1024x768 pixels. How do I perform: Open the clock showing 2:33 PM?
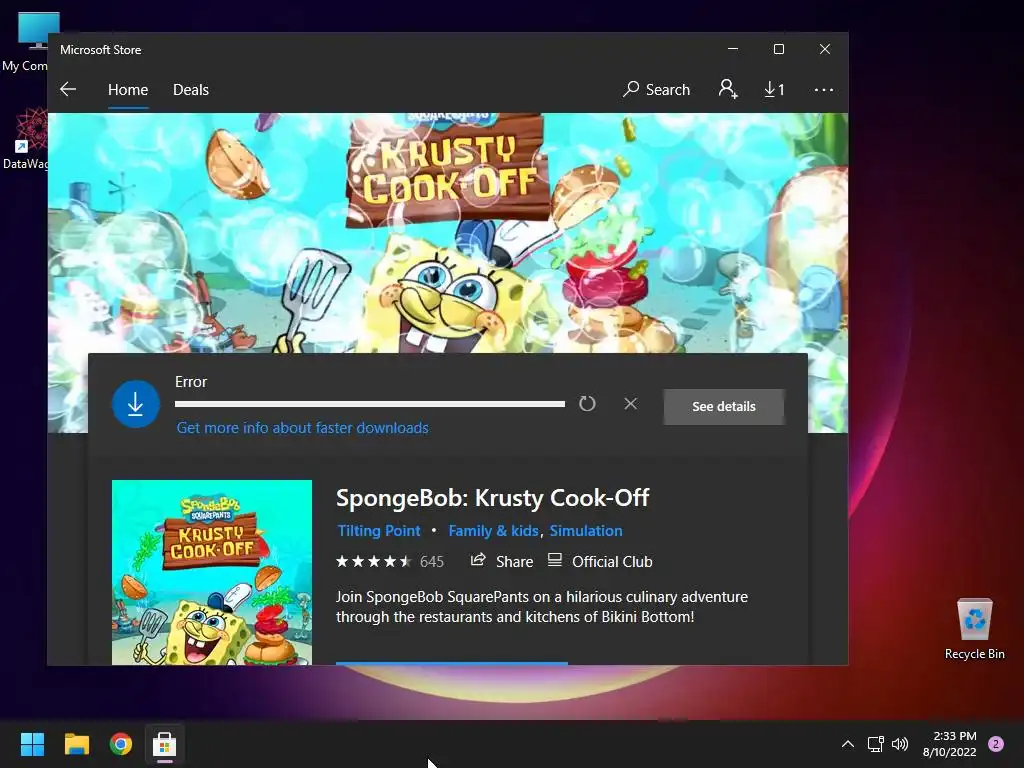coord(950,744)
